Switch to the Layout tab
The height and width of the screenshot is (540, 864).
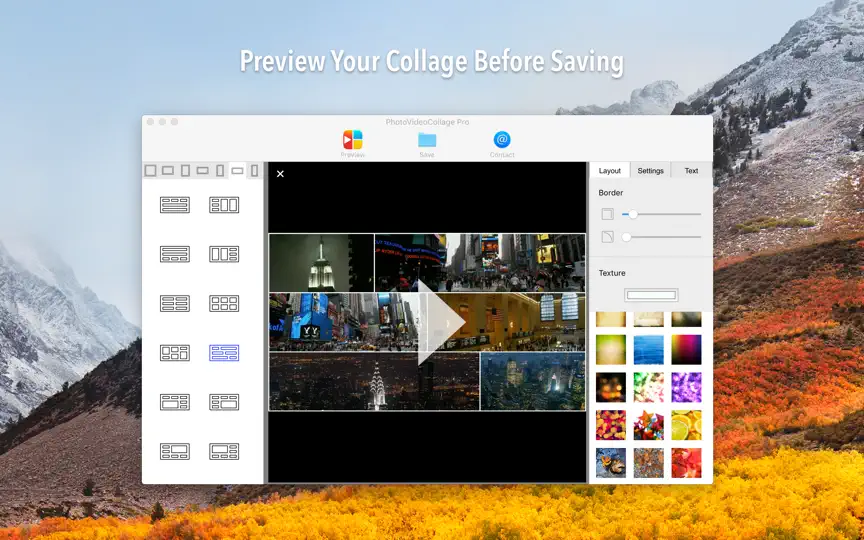tap(609, 171)
